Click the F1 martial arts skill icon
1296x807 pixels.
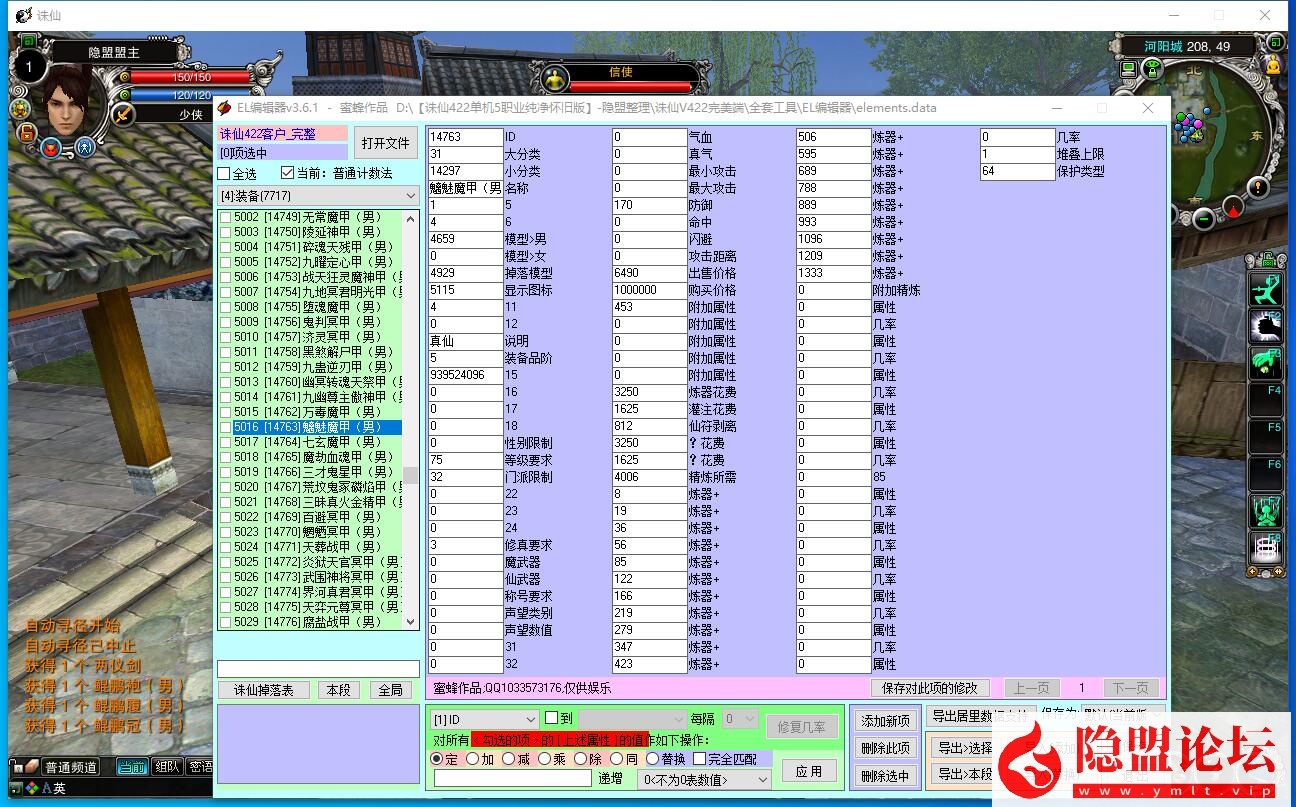(x=1267, y=289)
